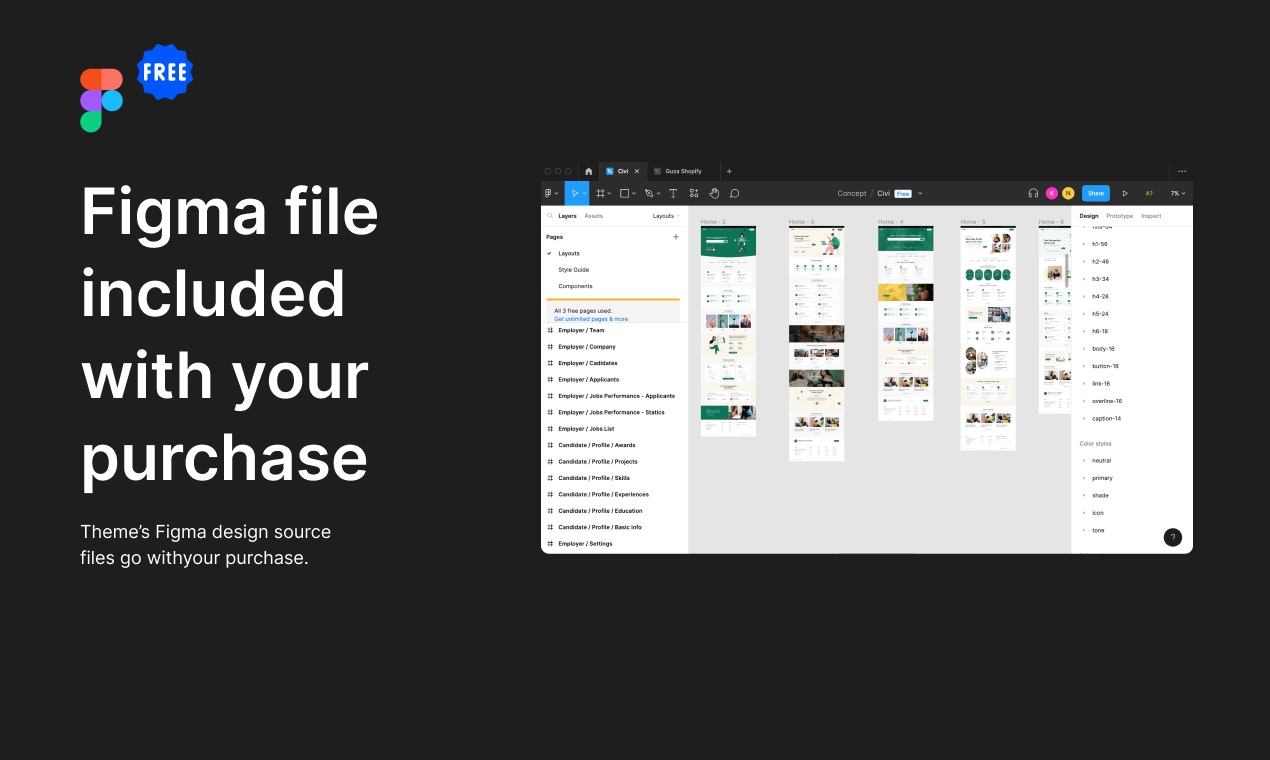The width and height of the screenshot is (1270, 760).
Task: Open file name Civi dropdown chevron
Action: click(920, 194)
